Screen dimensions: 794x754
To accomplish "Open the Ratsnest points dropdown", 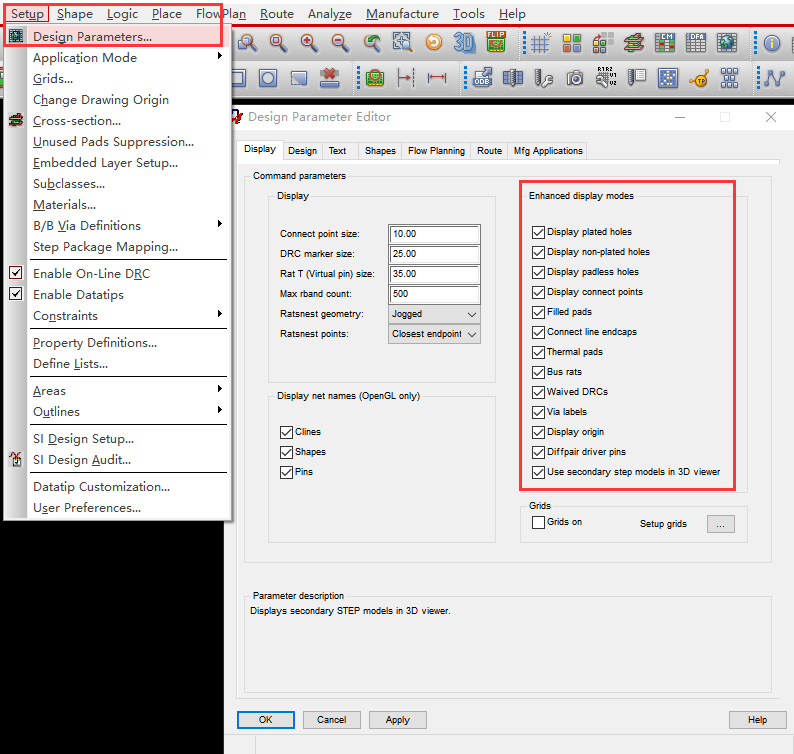I will (x=435, y=334).
